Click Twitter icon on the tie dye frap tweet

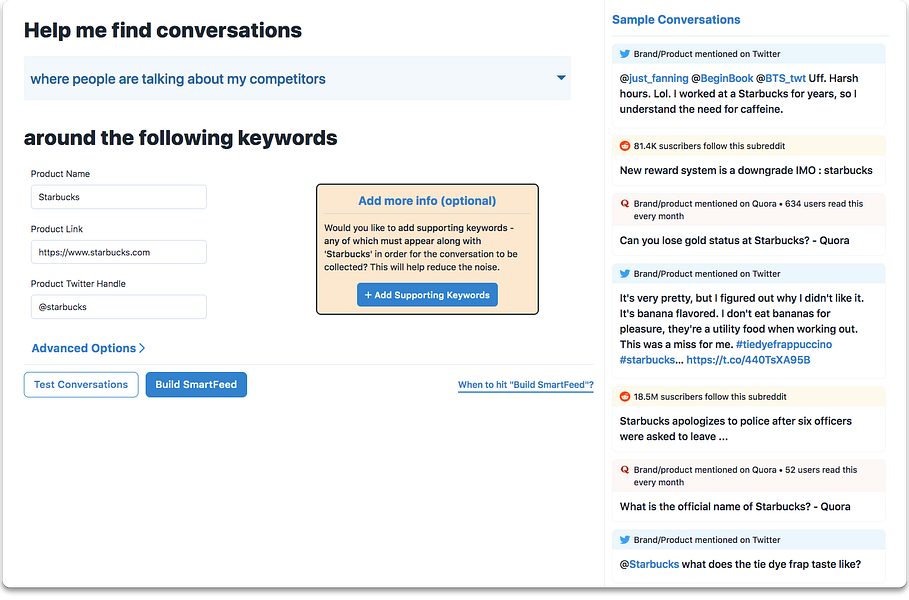click(x=624, y=540)
